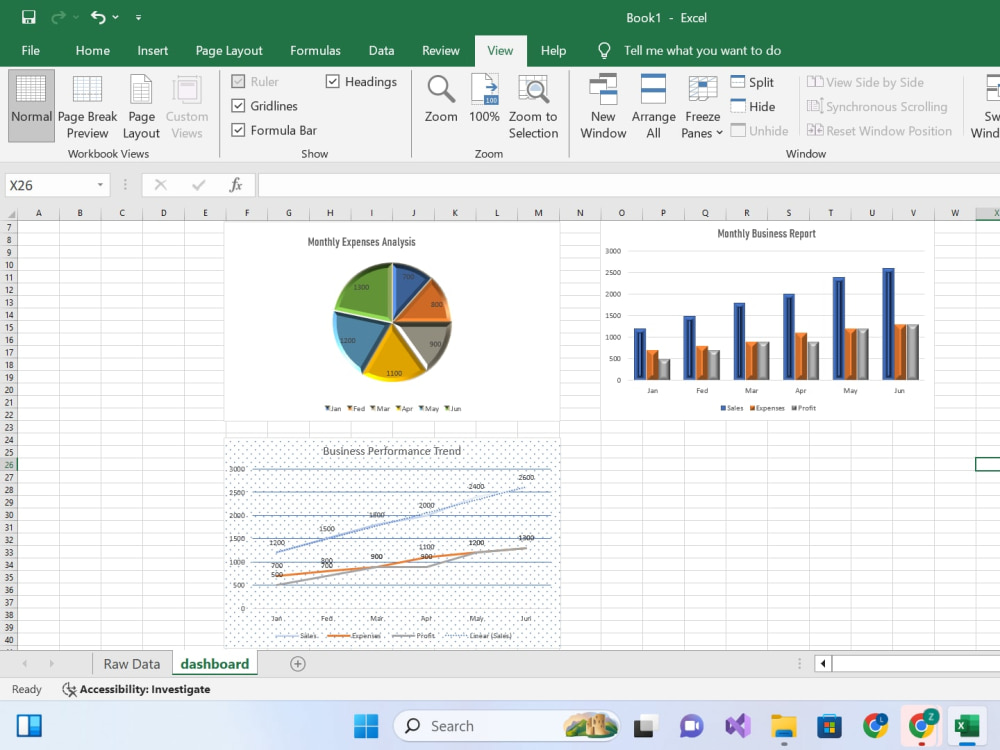Open the Raw Data sheet tab
The width and height of the screenshot is (1000, 750).
(x=131, y=664)
